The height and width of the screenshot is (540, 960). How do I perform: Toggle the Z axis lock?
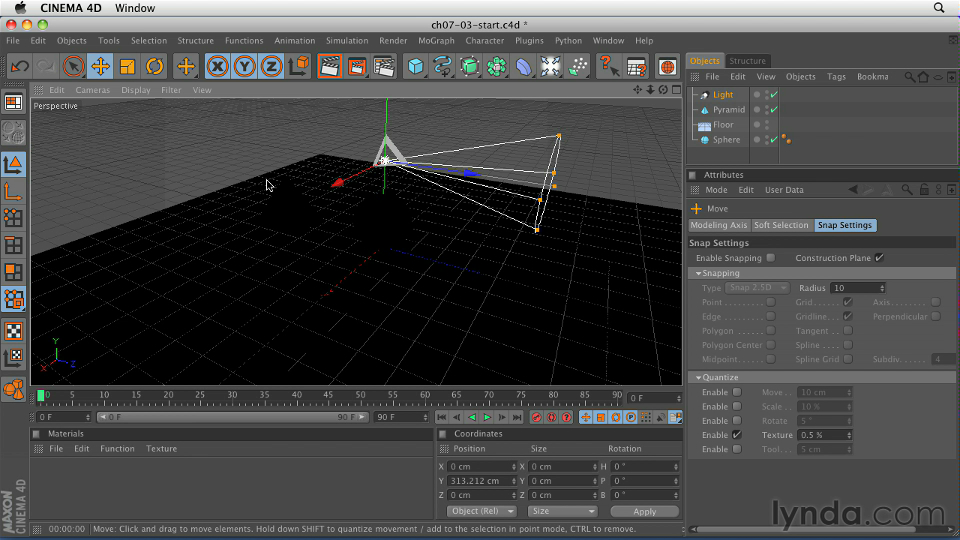(271, 66)
